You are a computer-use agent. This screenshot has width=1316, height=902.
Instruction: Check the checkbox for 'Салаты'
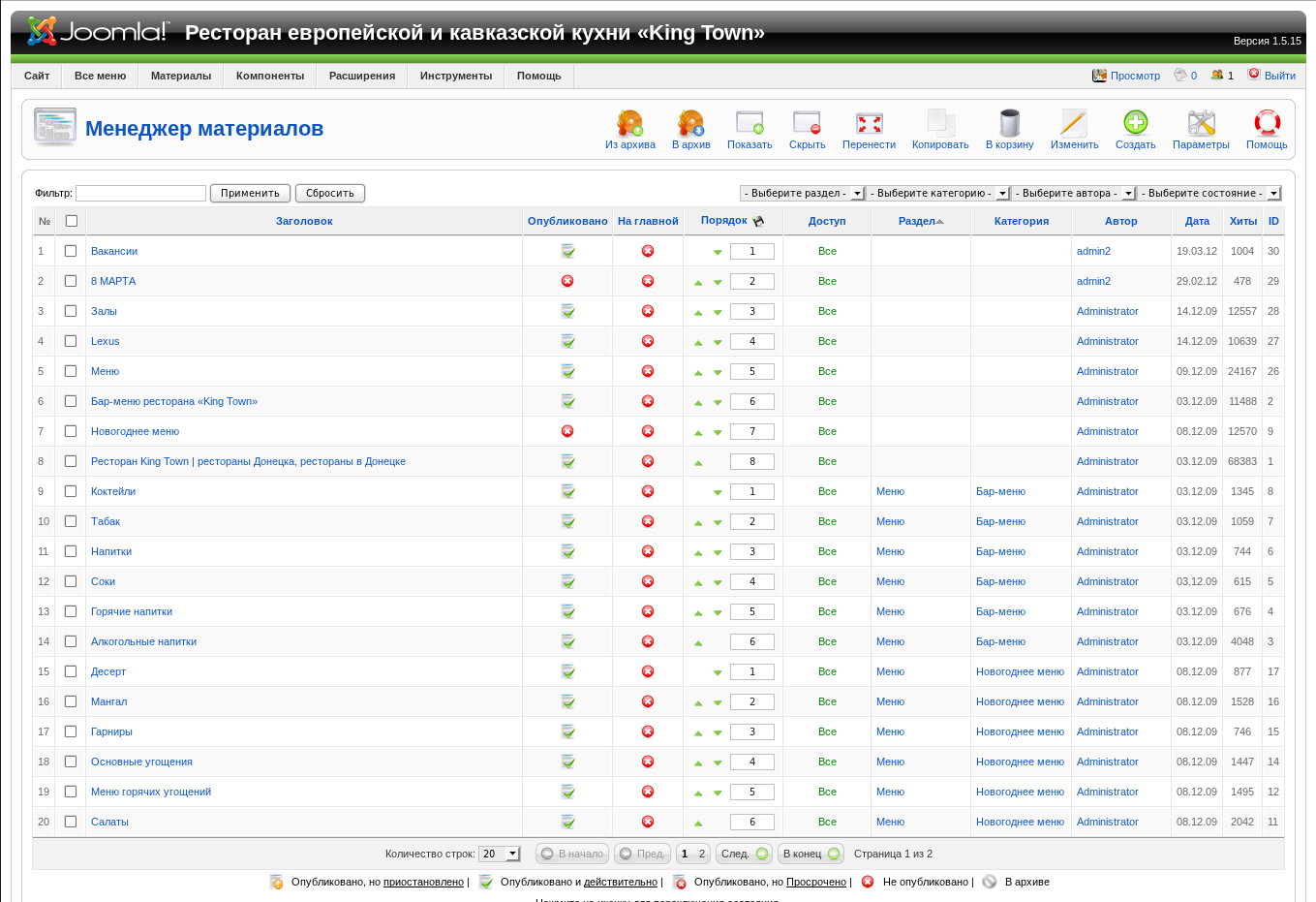[71, 822]
